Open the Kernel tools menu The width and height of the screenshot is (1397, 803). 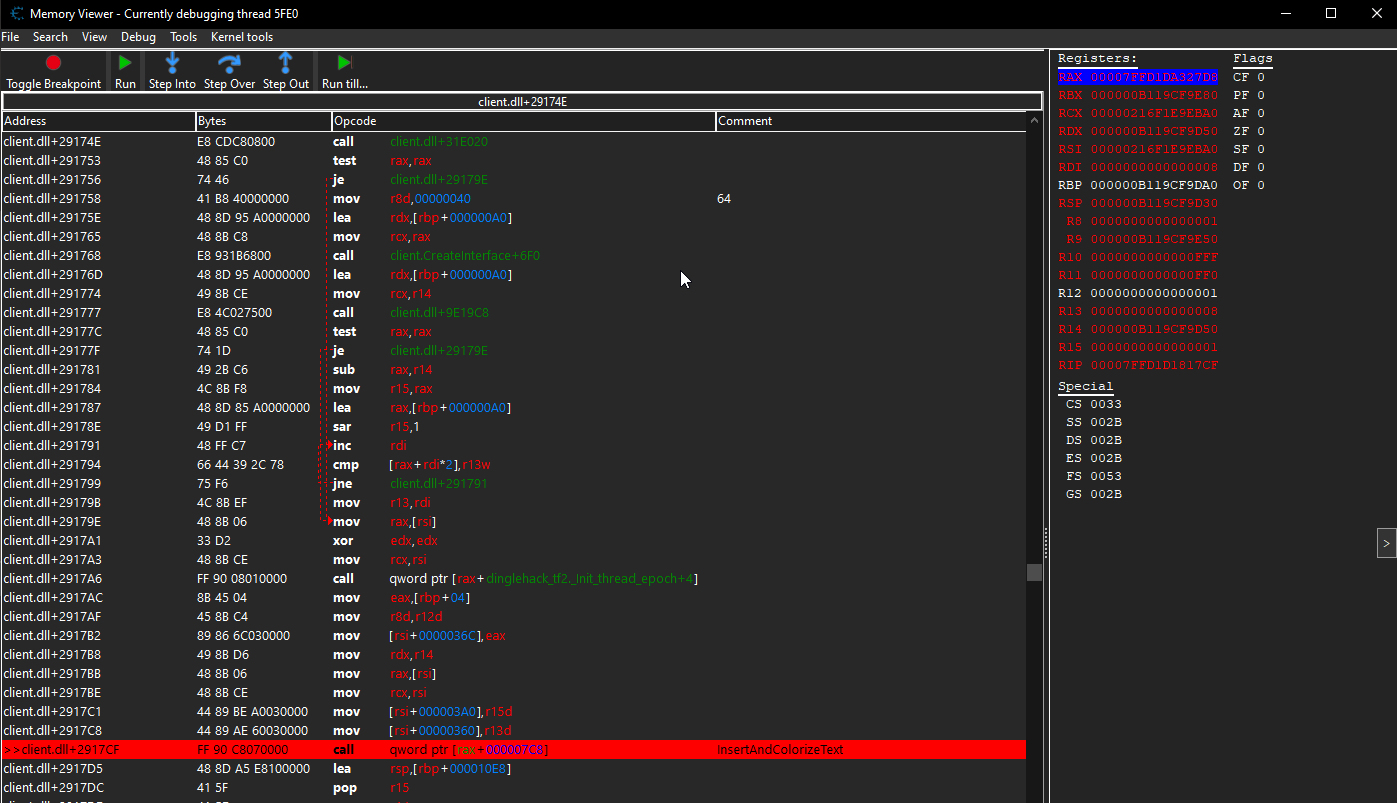pos(242,37)
